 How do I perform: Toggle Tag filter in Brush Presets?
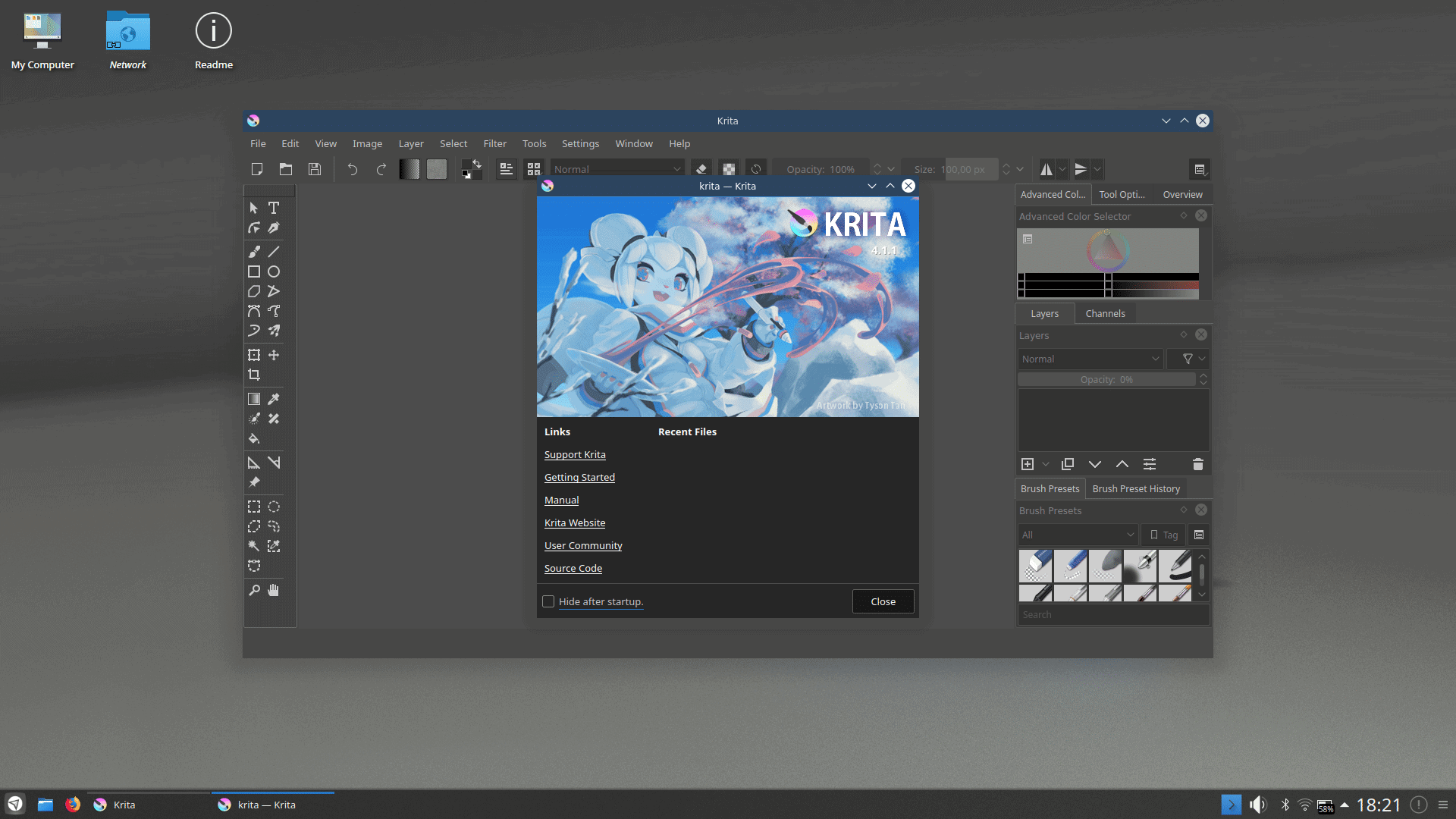pos(1163,535)
